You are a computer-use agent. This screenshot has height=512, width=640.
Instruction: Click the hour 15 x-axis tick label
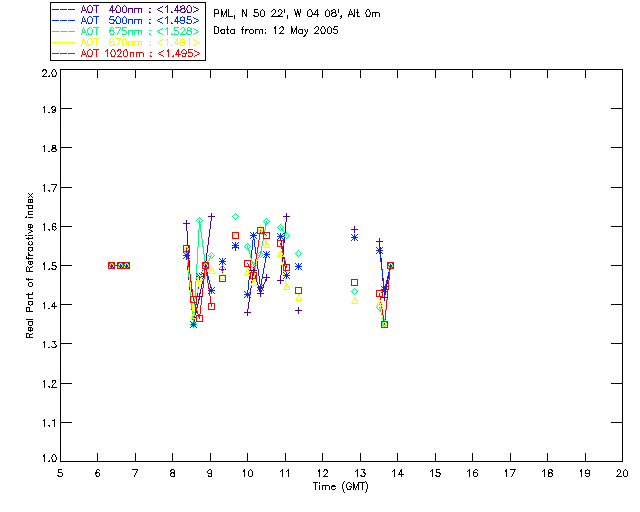pos(435,473)
